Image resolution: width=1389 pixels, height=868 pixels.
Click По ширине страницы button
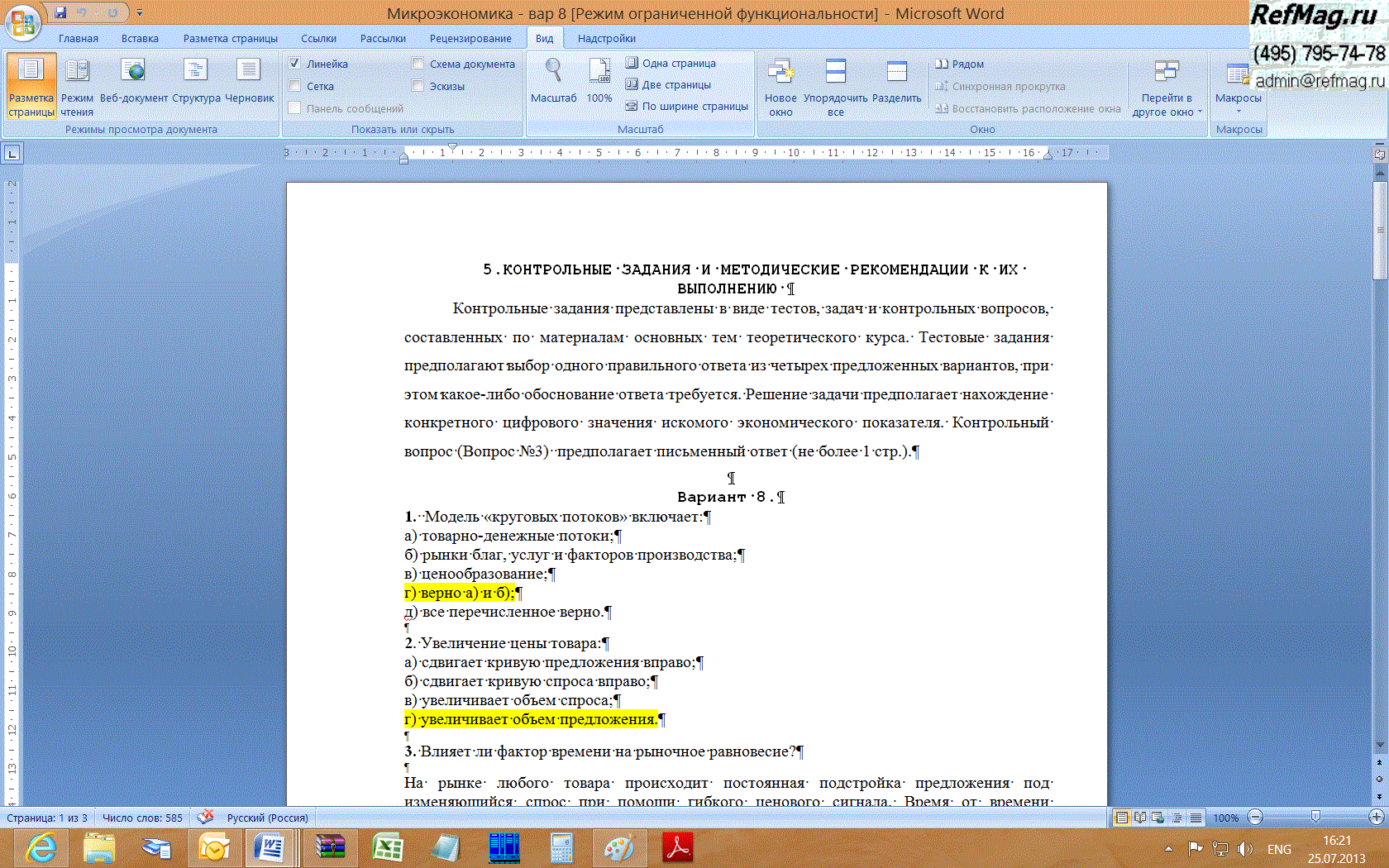[687, 106]
